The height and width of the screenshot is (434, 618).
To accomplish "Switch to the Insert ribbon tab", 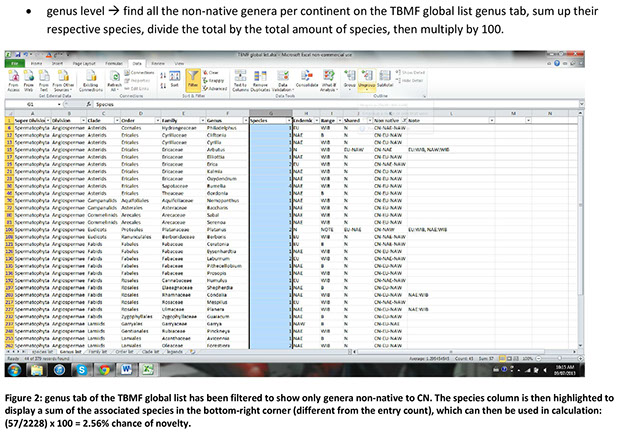I will pos(57,63).
